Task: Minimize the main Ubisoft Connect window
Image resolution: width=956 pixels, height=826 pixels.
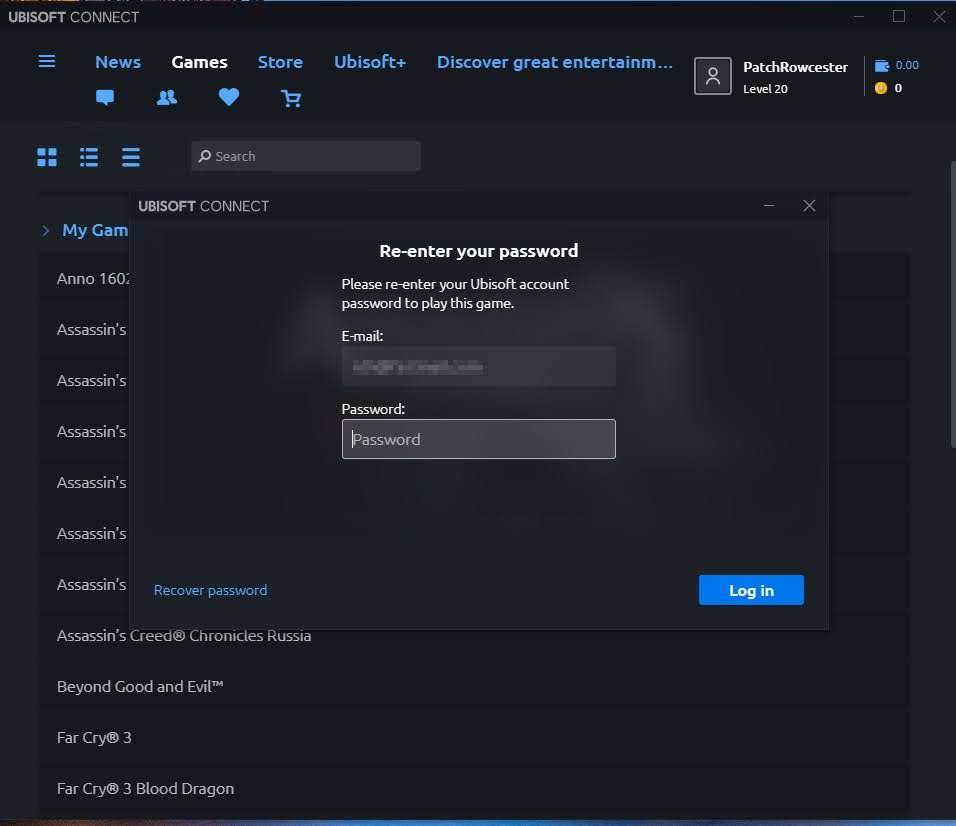Action: pos(859,16)
